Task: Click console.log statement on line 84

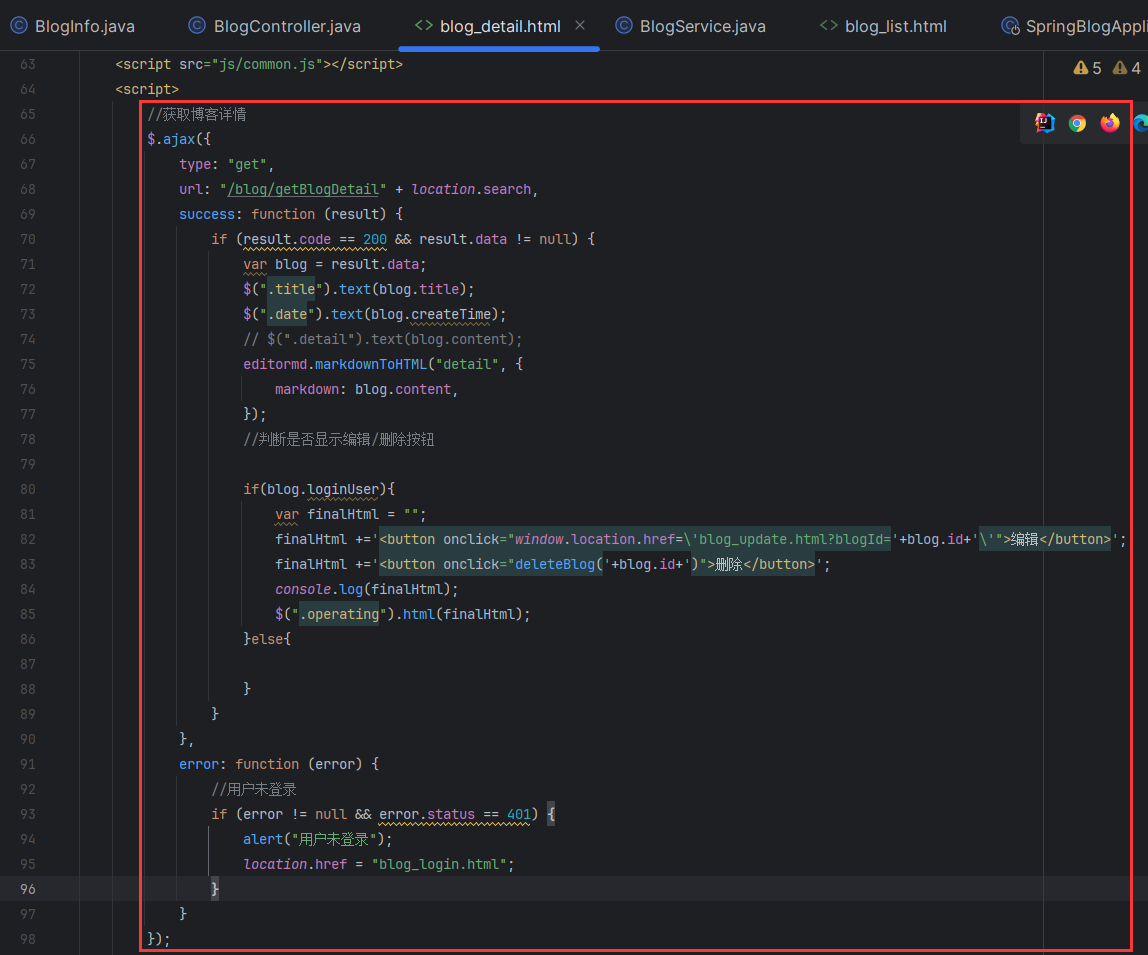Action: pyautogui.click(x=367, y=589)
